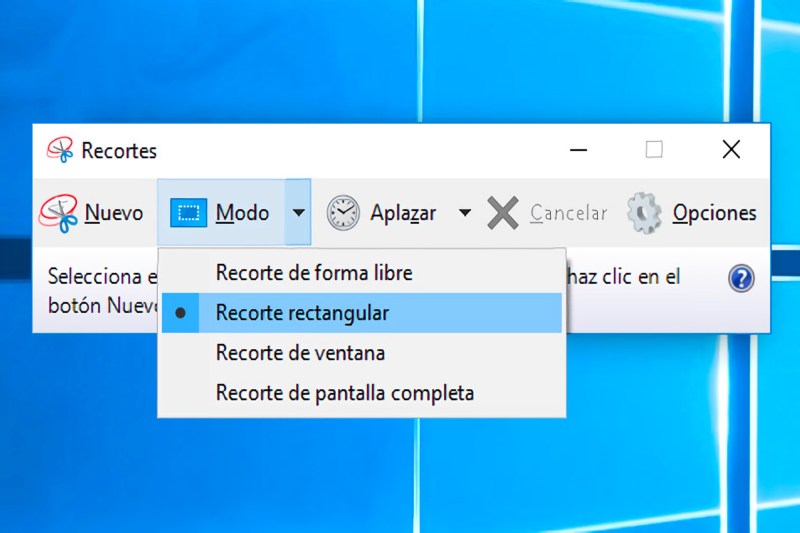Expand the Modo dropdown arrow
This screenshot has height=533, width=800.
298,213
